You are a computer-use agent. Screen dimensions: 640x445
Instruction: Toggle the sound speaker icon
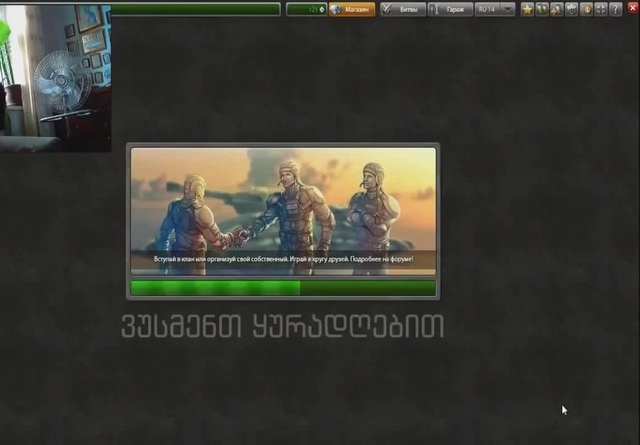pos(586,9)
